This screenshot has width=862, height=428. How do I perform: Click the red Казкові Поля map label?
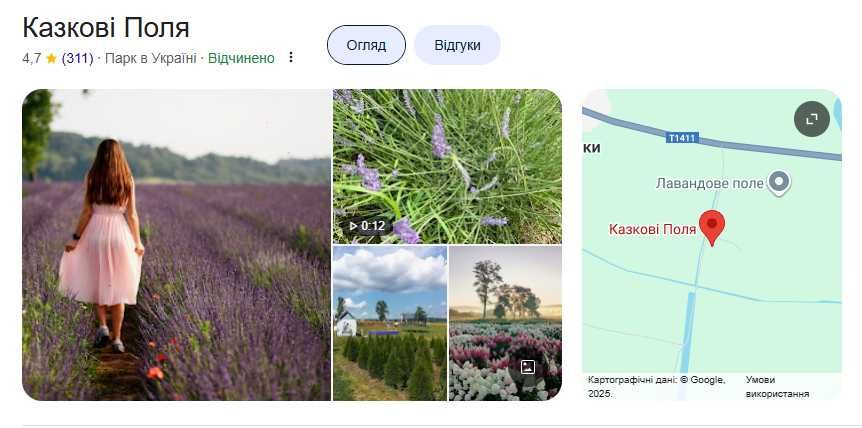(653, 229)
